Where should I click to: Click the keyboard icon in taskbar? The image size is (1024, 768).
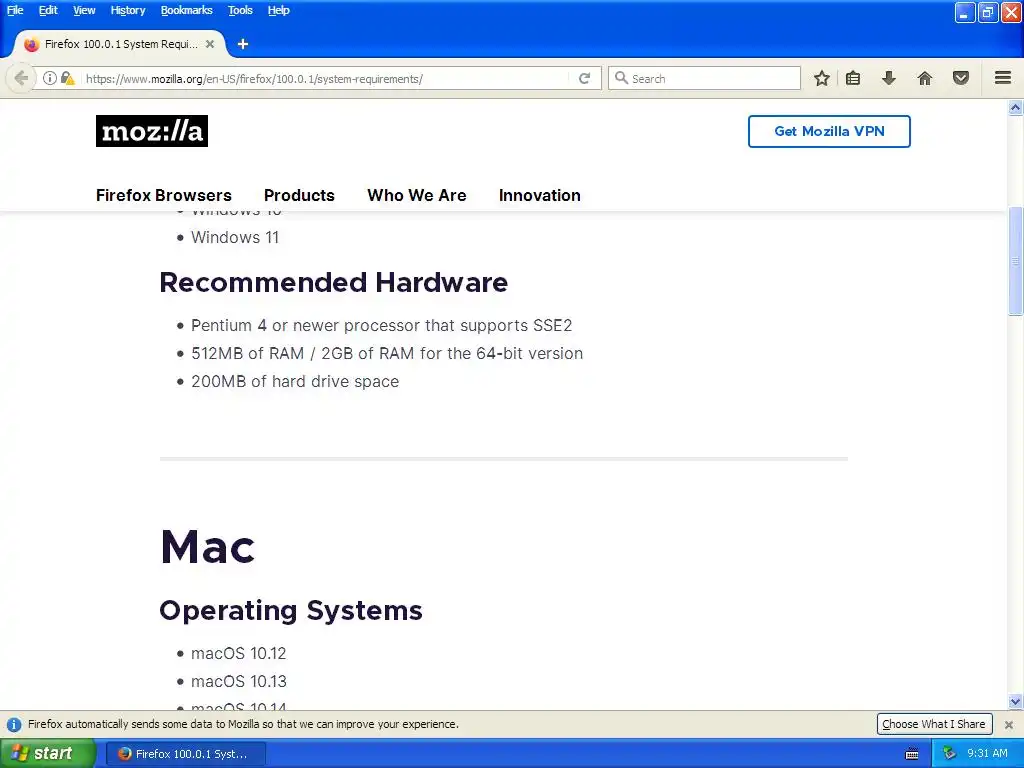coord(912,754)
